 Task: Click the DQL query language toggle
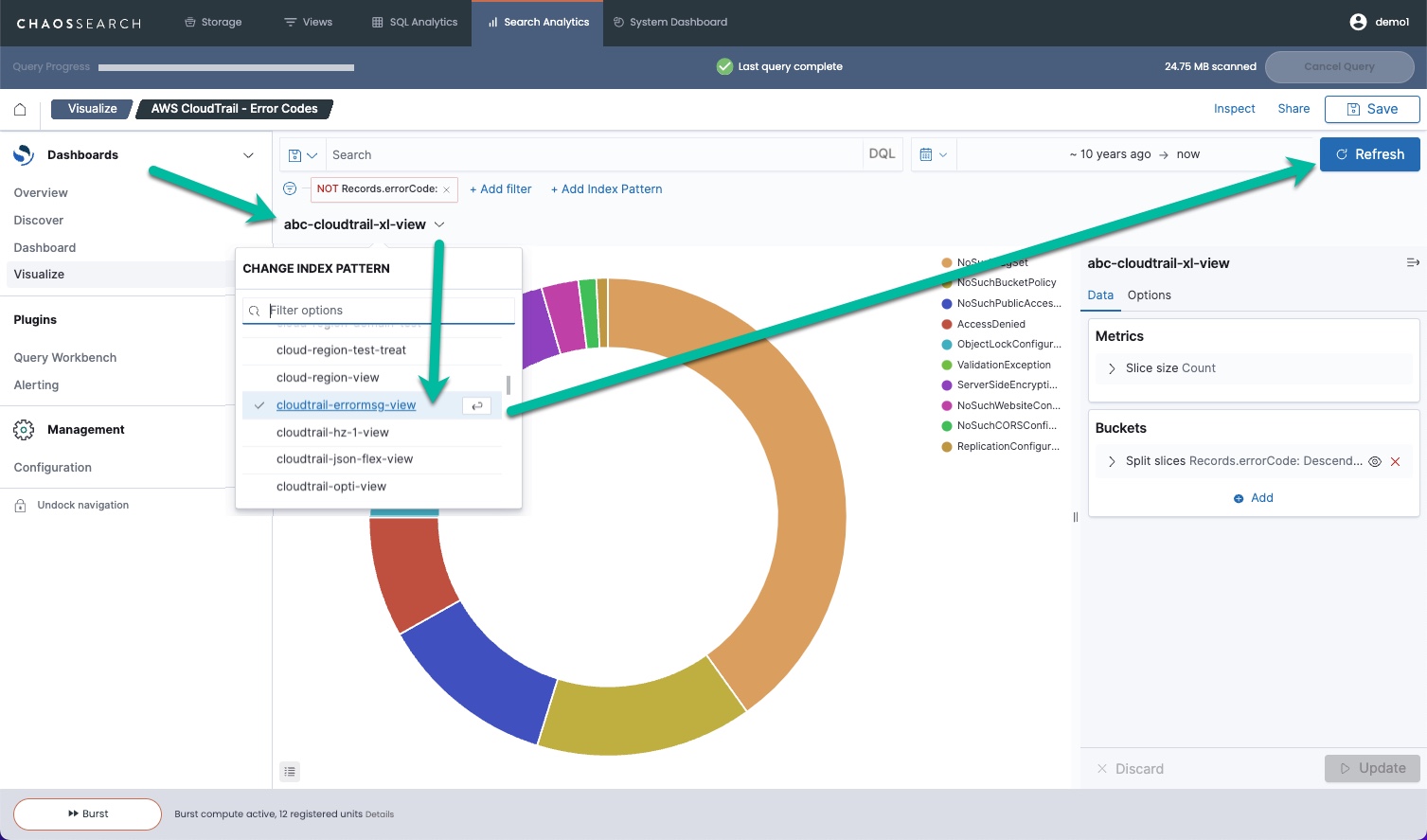point(882,154)
